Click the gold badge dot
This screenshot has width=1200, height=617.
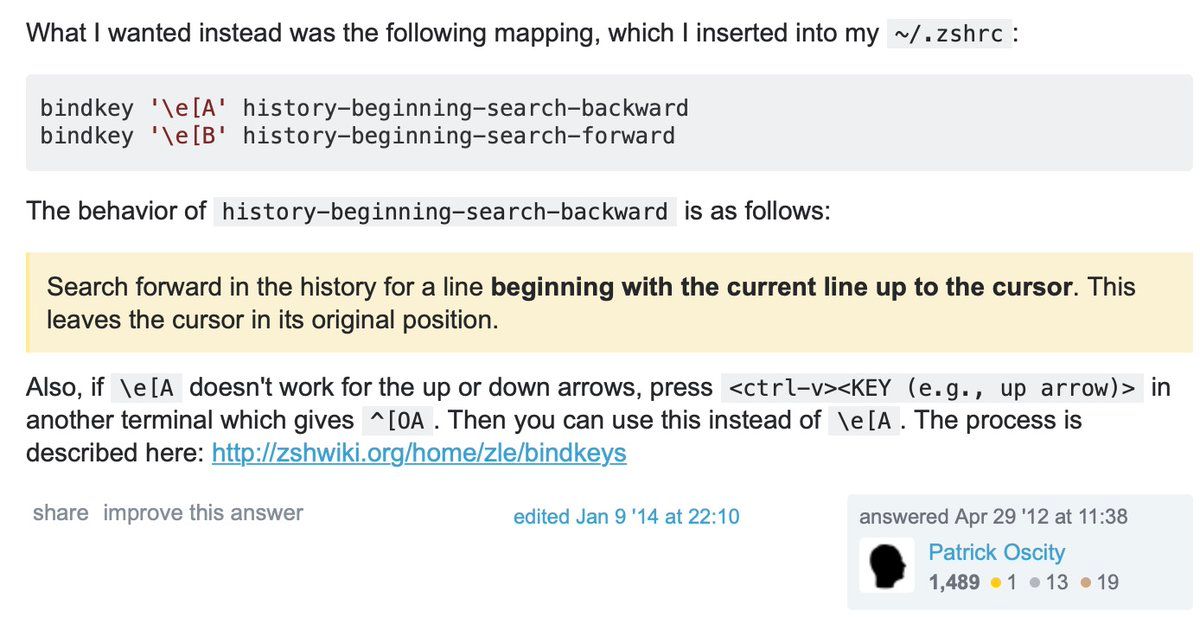coord(997,582)
